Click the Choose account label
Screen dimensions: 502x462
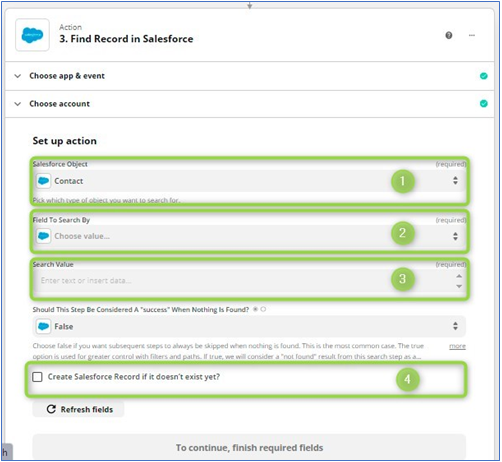60,104
